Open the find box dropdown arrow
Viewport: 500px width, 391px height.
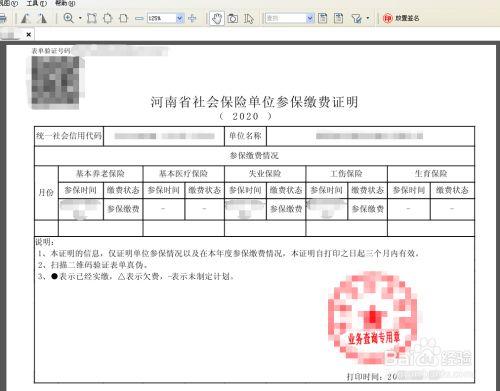[x=310, y=18]
